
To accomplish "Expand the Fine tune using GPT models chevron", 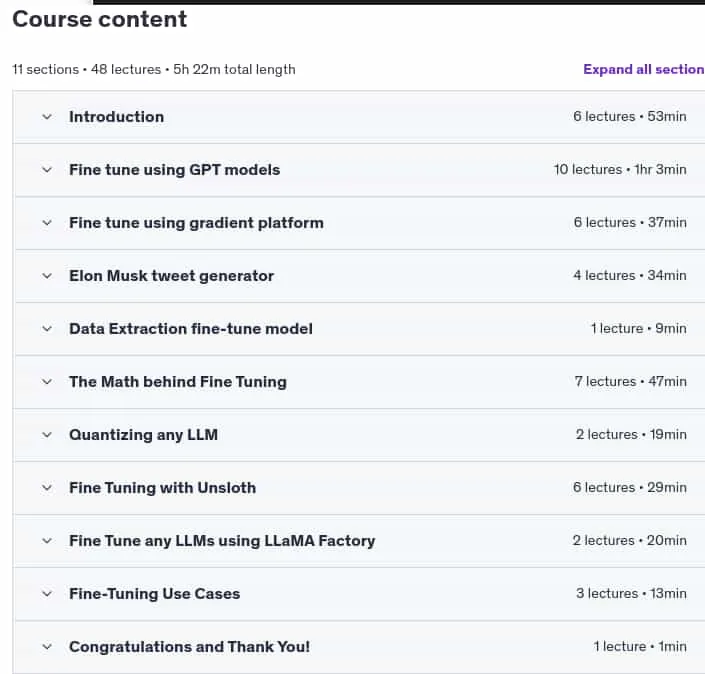I will click(47, 170).
